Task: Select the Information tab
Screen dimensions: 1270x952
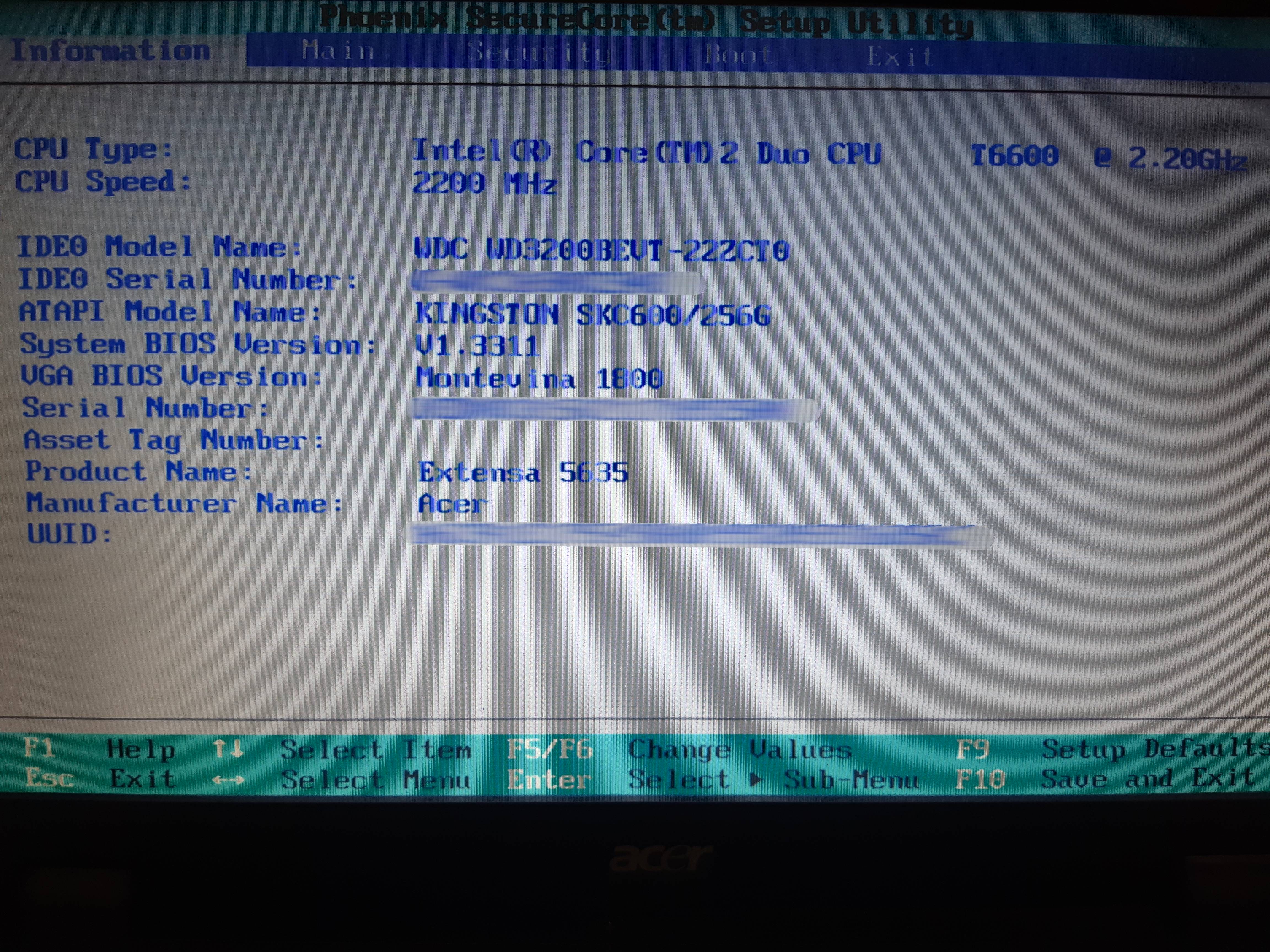Action: tap(111, 50)
